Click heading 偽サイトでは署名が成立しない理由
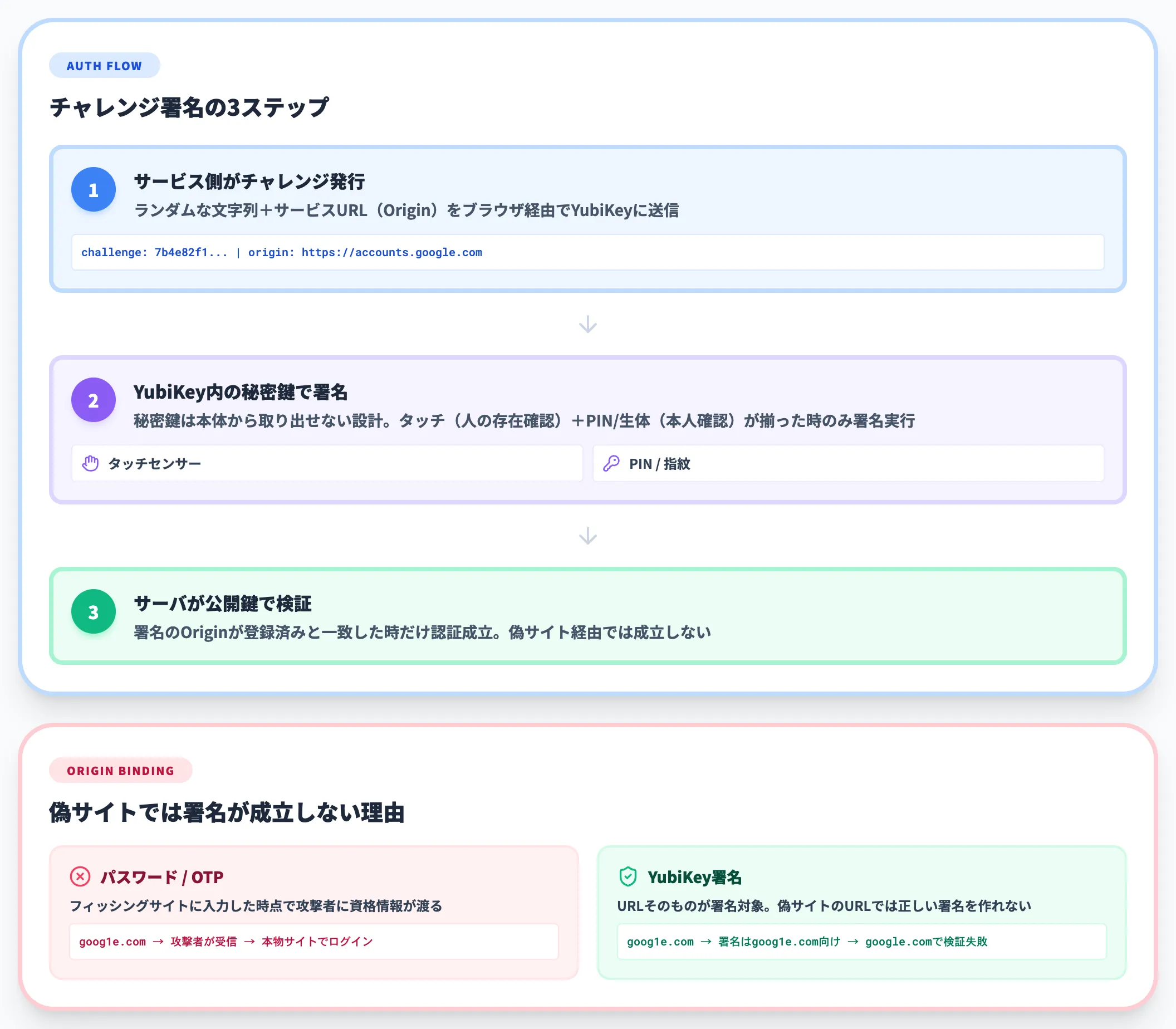This screenshot has width=1176, height=1029. [227, 812]
